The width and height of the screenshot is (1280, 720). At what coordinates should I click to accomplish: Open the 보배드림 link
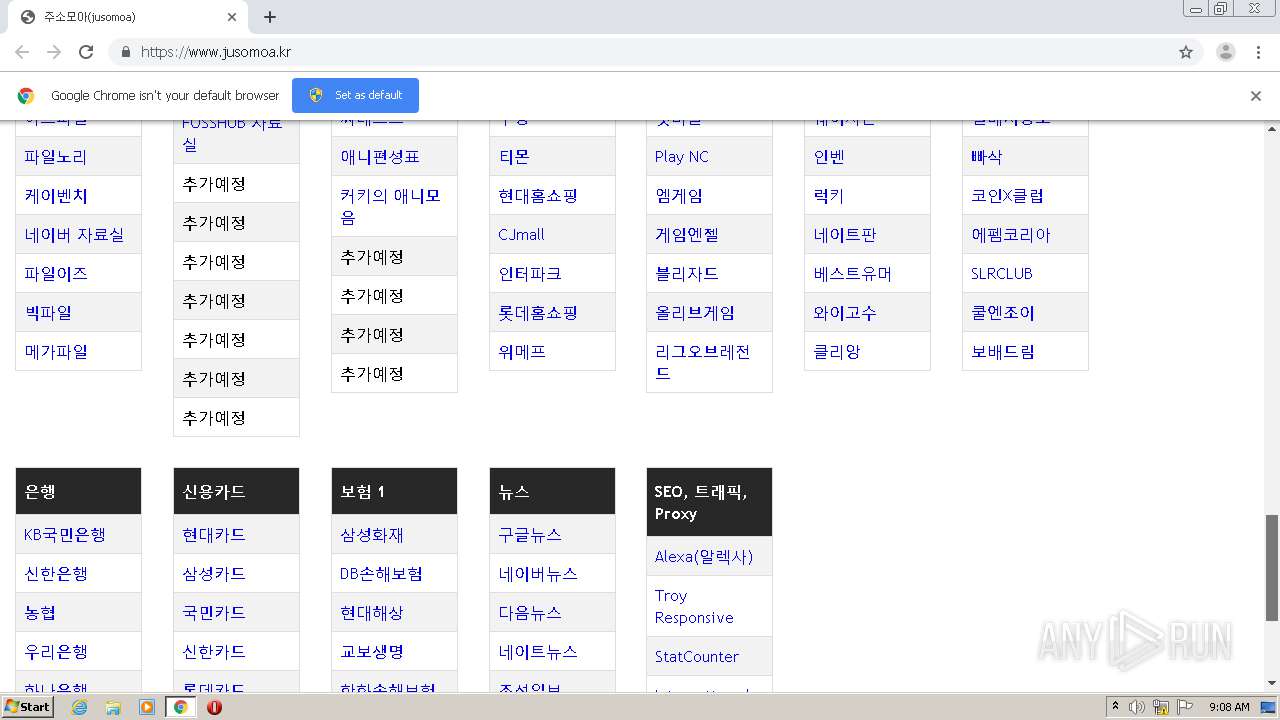click(x=1003, y=352)
